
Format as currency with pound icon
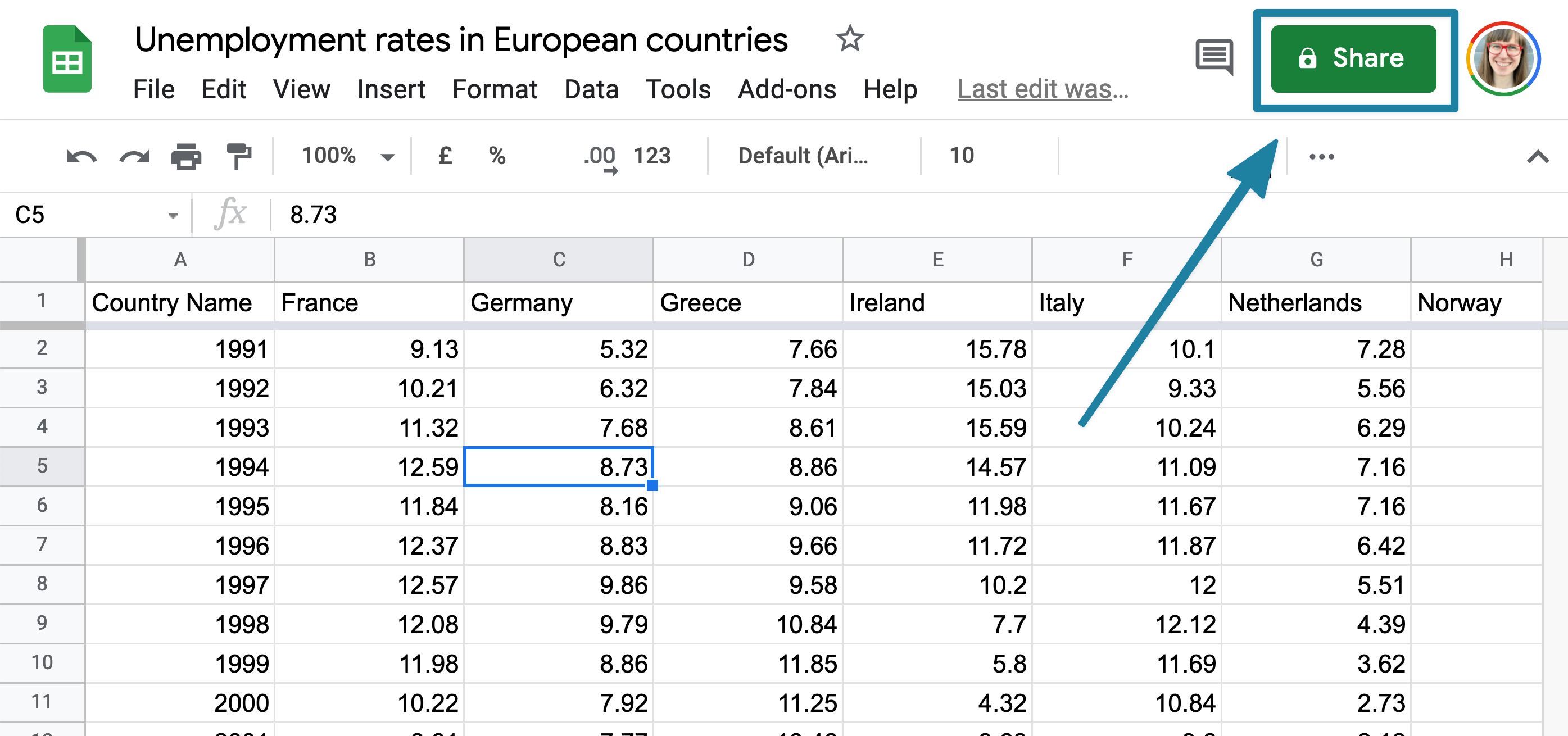tap(445, 156)
